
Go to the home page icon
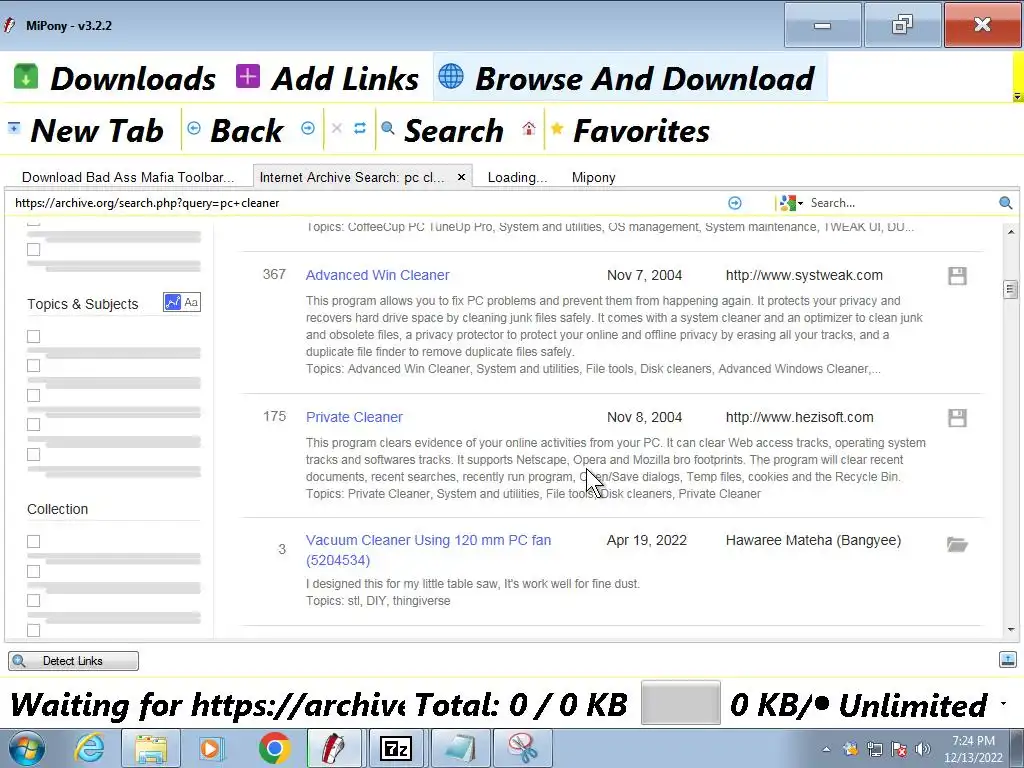(528, 128)
